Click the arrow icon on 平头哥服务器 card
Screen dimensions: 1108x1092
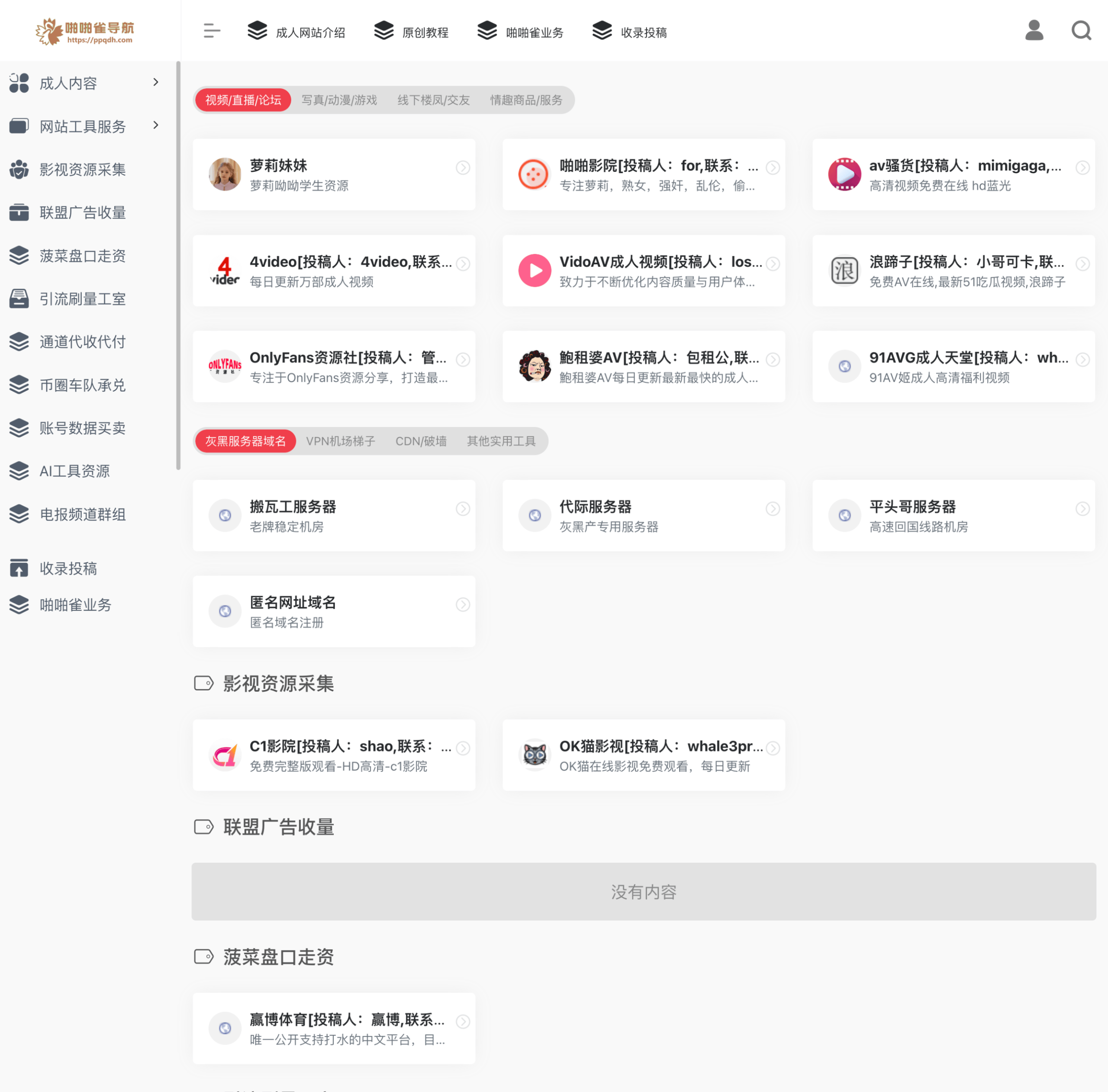tap(1082, 508)
